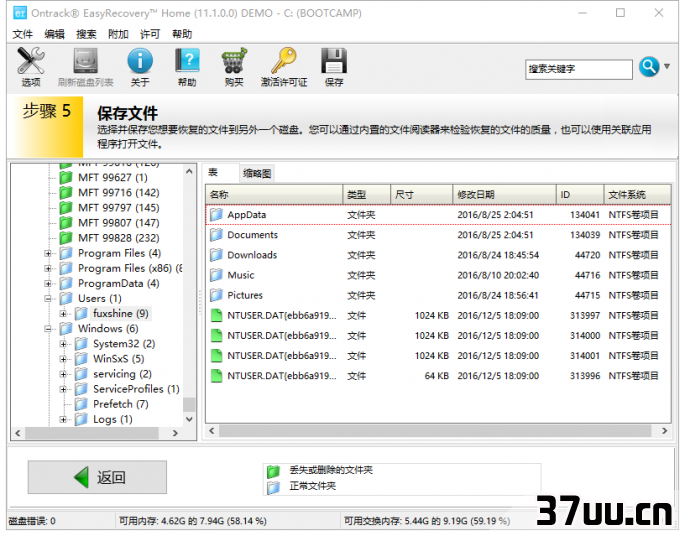Click file list horizontal scroll left arrow
The height and width of the screenshot is (536, 685).
click(x=212, y=431)
